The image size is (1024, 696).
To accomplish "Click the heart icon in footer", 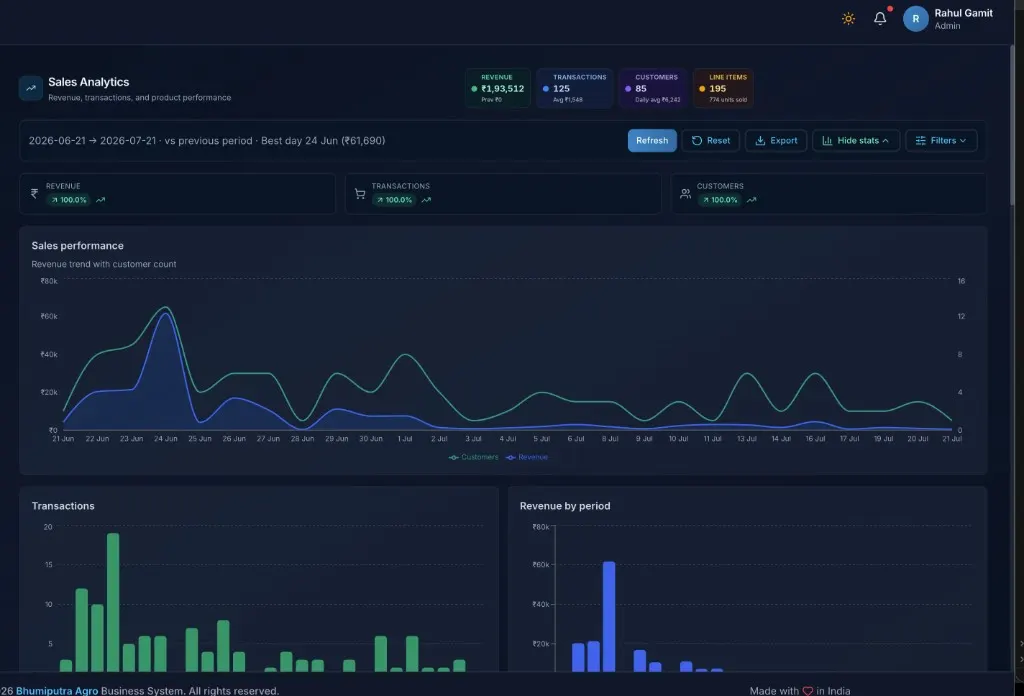I will coord(808,691).
